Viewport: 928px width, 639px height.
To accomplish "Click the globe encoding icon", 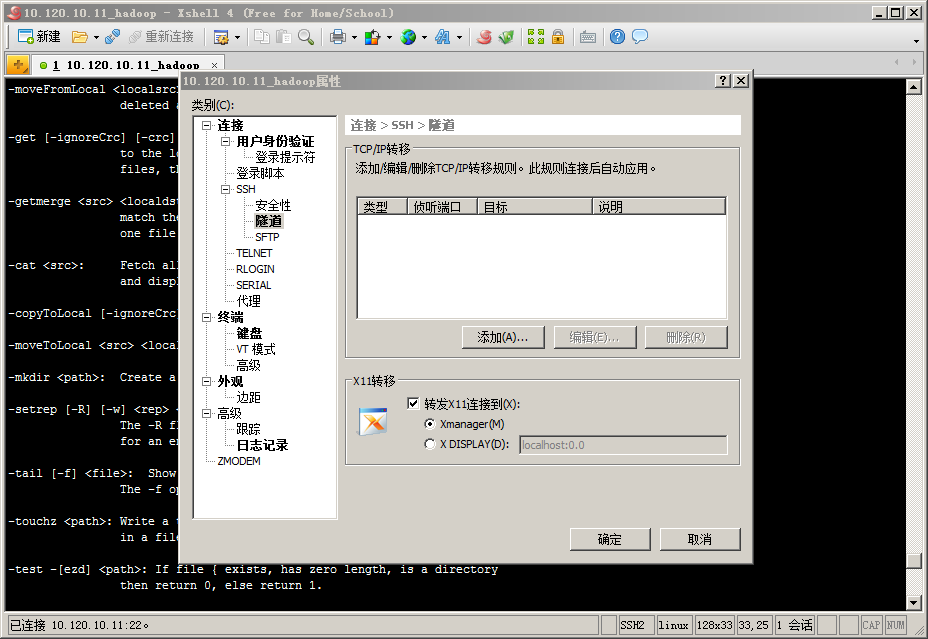I will click(408, 37).
